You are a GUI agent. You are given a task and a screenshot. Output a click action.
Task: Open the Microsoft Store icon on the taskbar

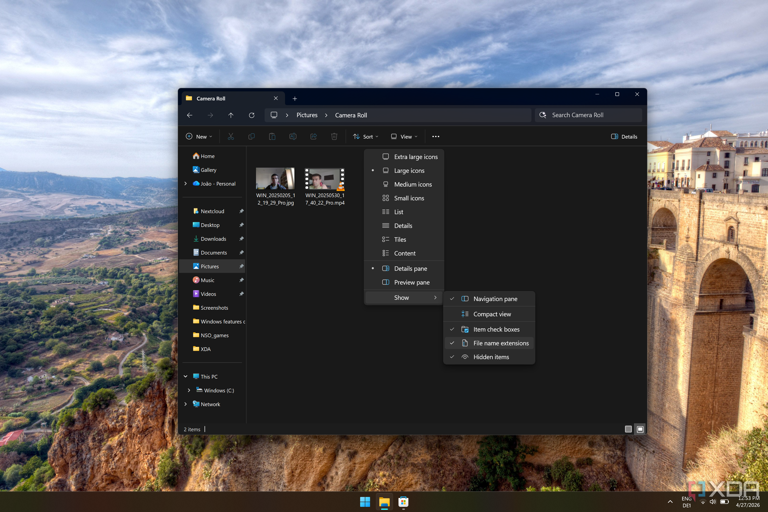403,502
